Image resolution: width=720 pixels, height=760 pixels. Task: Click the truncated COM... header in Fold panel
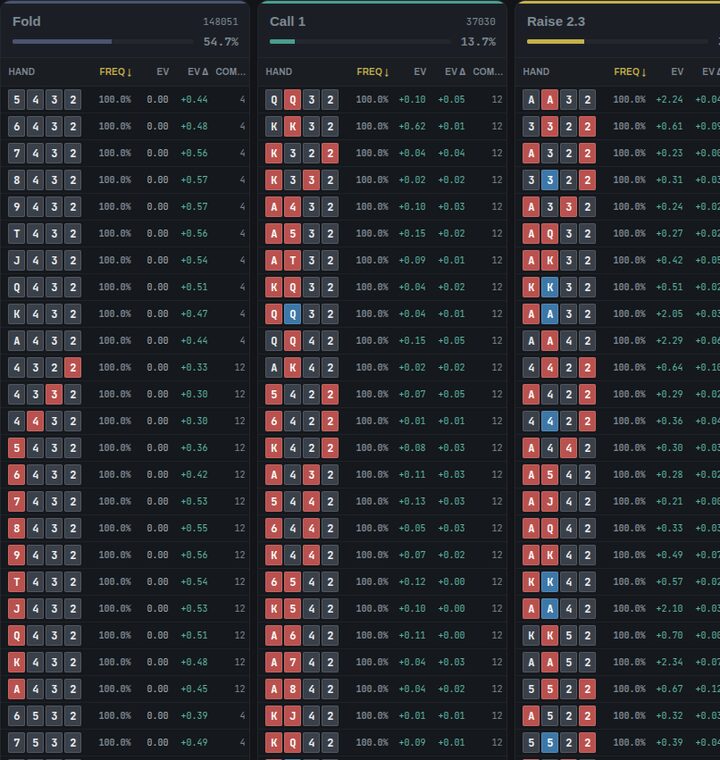click(230, 72)
